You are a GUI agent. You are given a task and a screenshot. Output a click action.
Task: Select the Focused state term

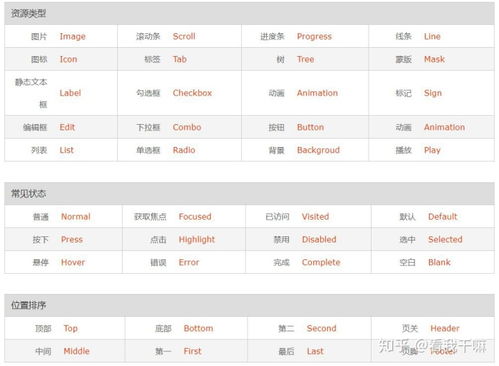point(195,217)
